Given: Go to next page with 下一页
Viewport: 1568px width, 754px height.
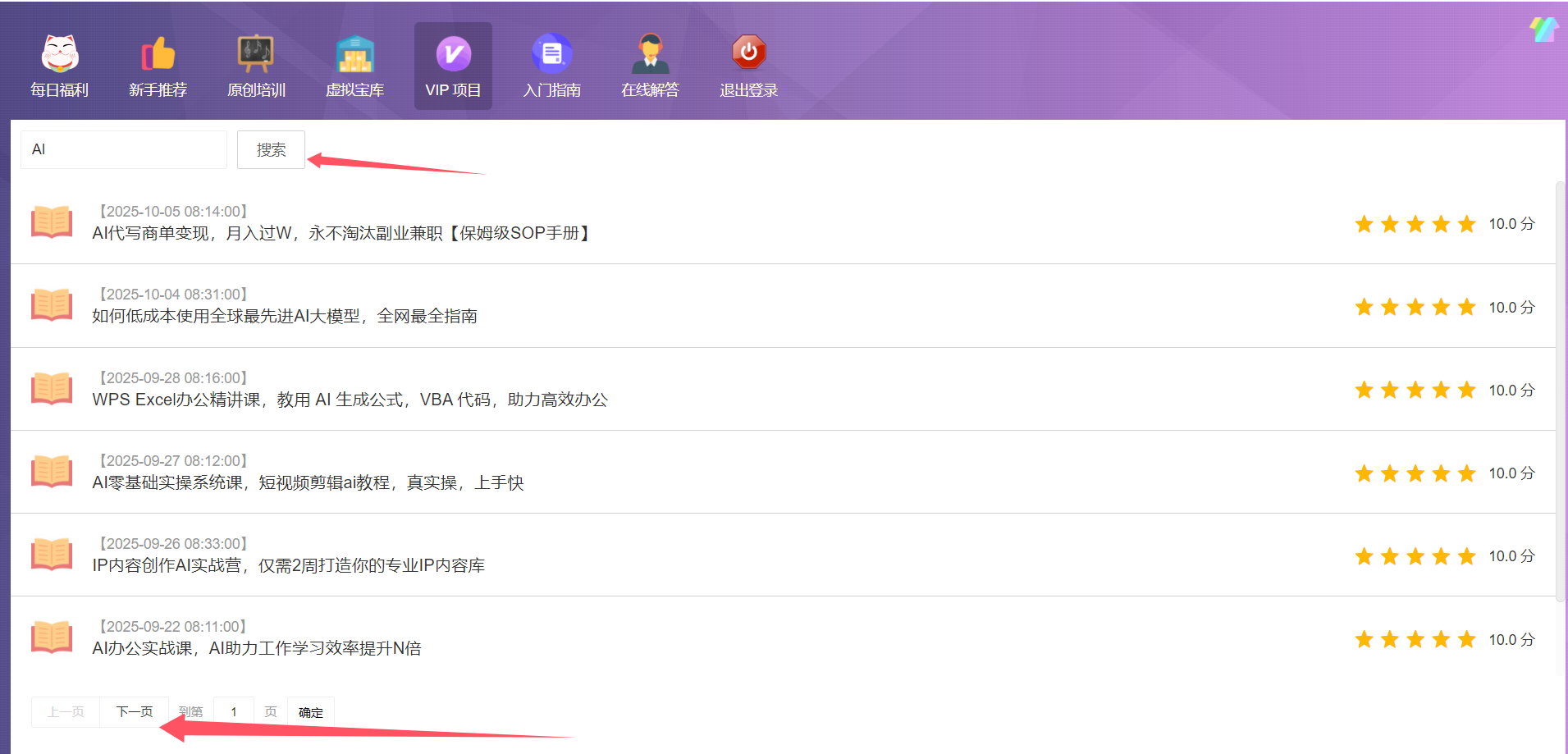Looking at the screenshot, I should click(x=135, y=712).
